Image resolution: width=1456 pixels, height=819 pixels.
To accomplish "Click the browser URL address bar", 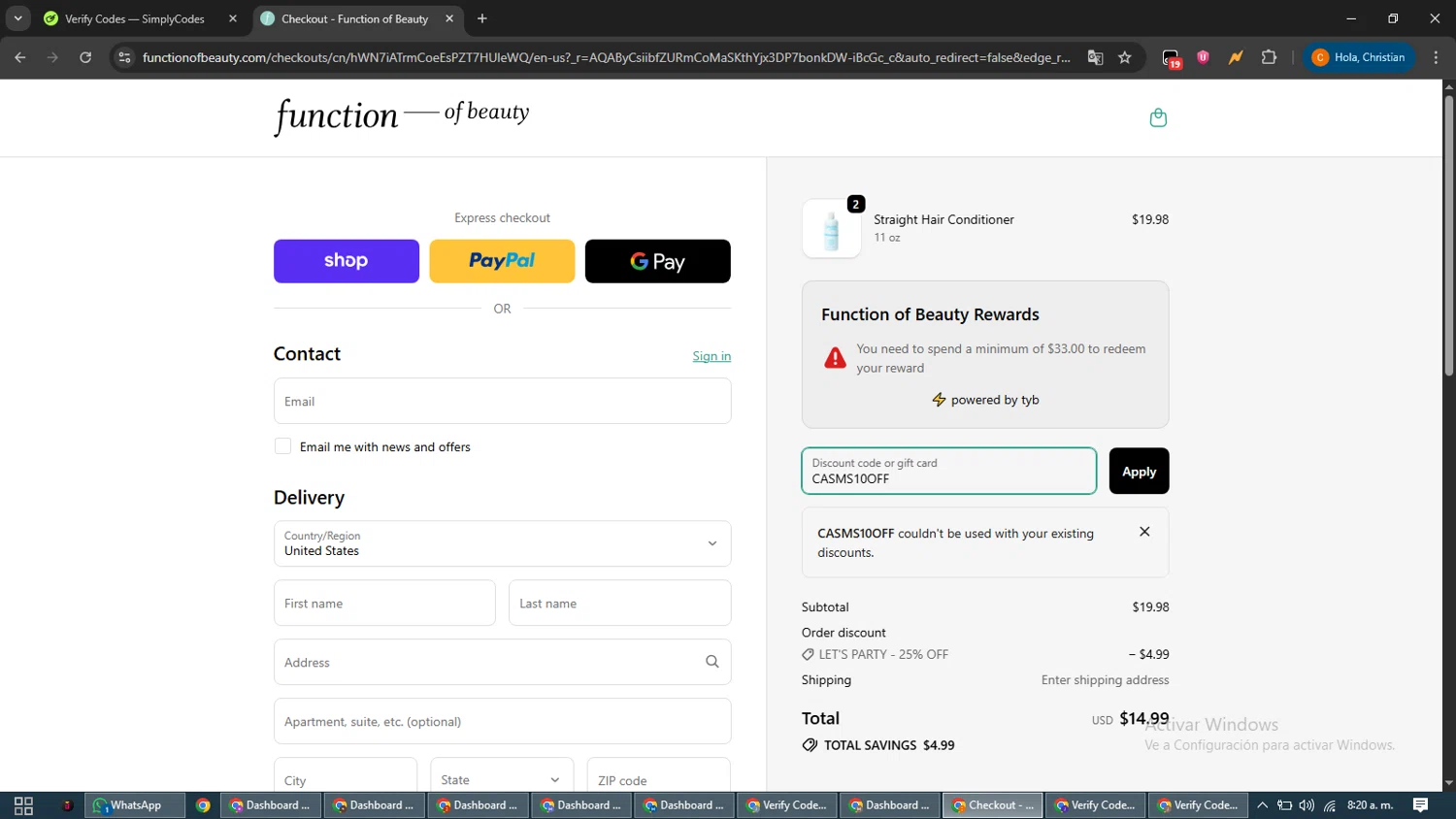I will pos(606,57).
